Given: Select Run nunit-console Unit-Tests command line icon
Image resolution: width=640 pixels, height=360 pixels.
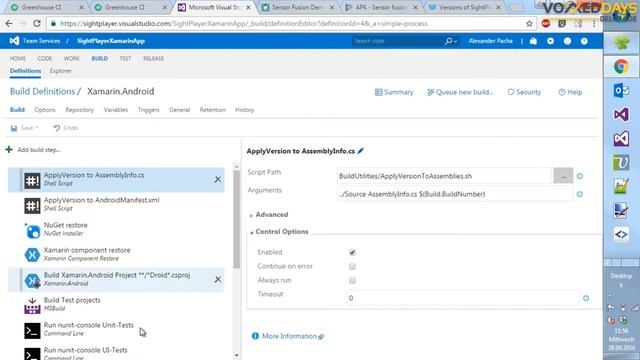Looking at the screenshot, I should coord(32,330).
